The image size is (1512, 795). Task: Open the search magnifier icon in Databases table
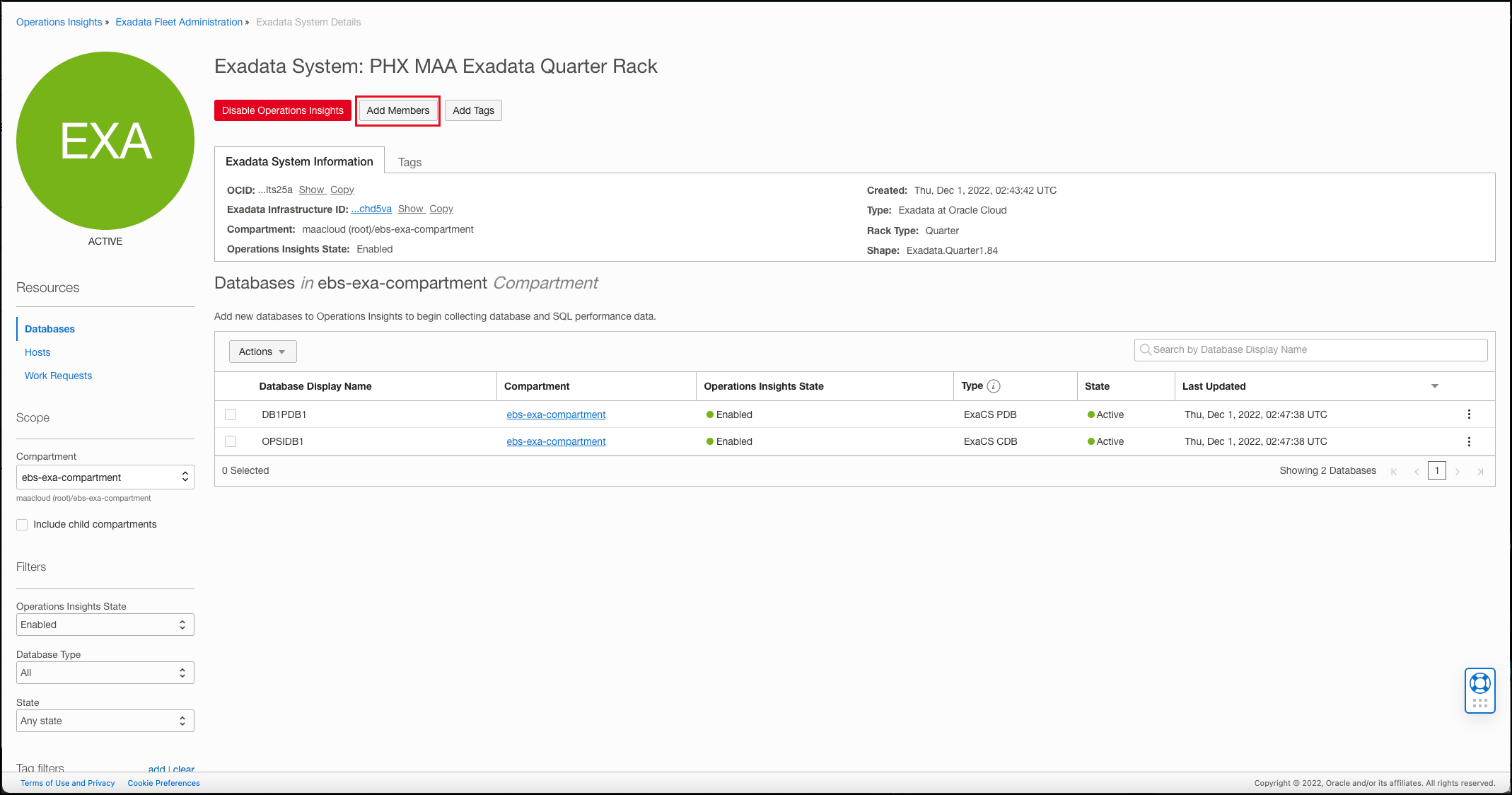coord(1146,349)
